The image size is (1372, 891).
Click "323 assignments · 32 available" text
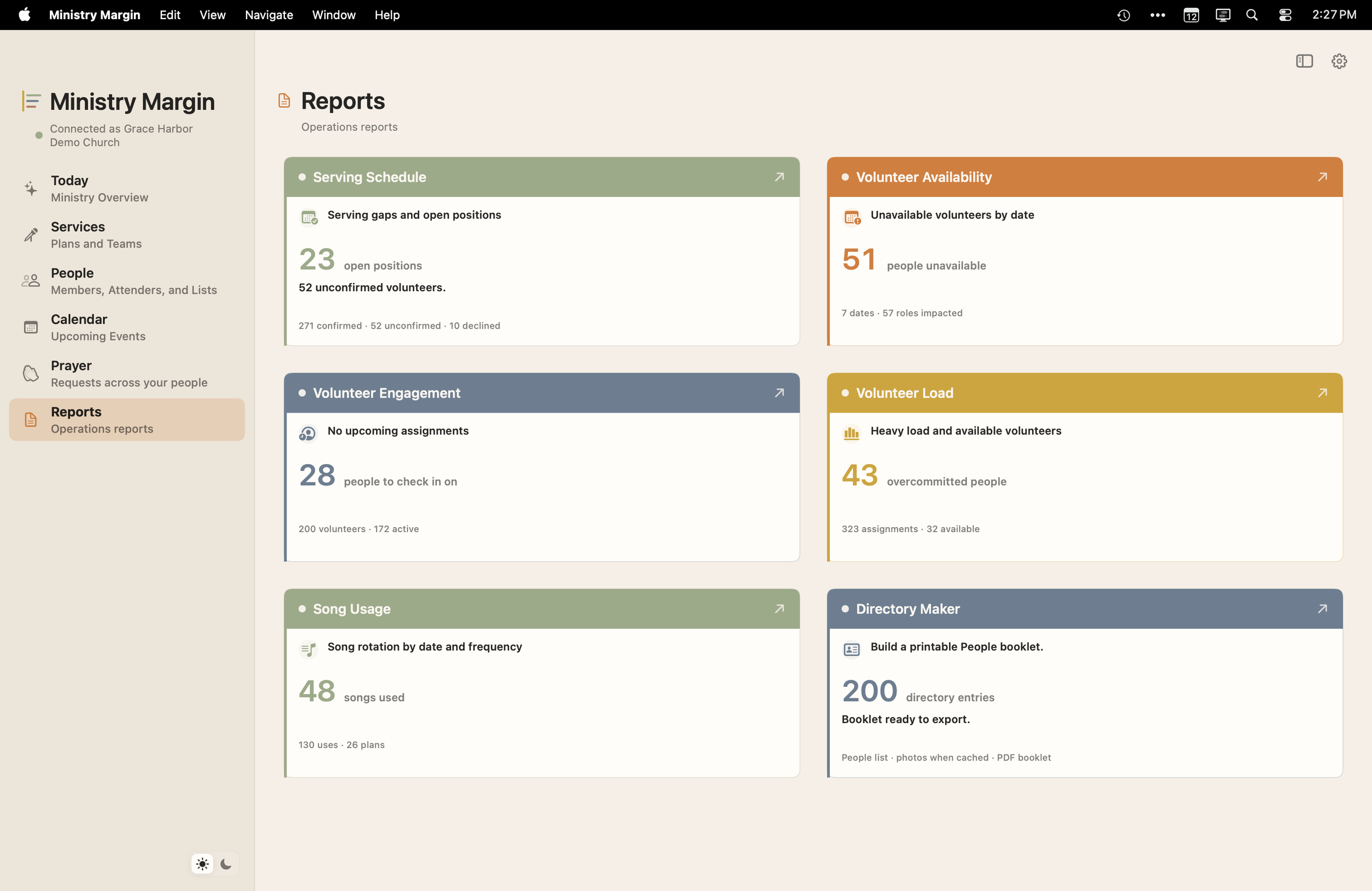(911, 529)
